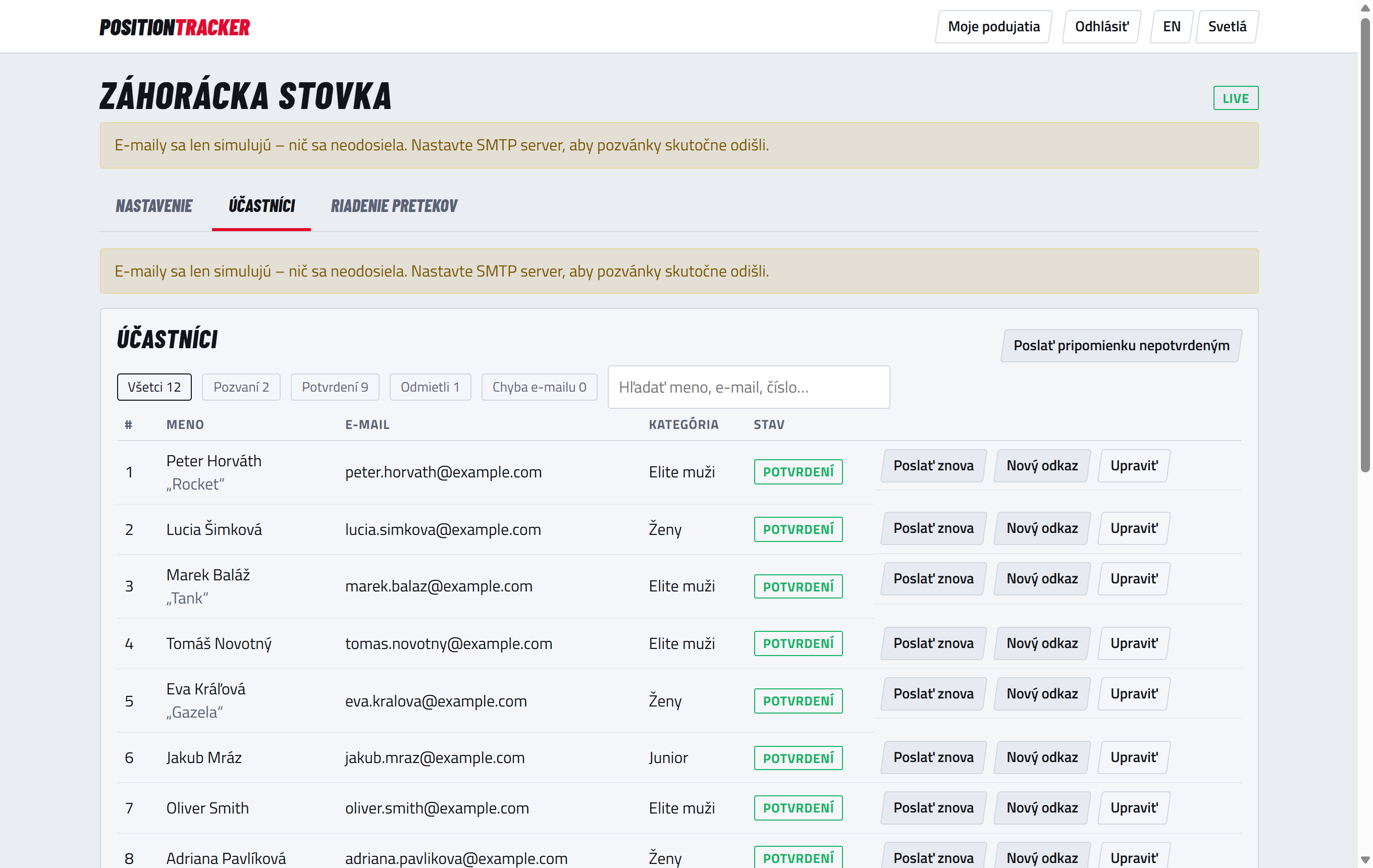Edit Marek Baláž's entry

point(1134,579)
